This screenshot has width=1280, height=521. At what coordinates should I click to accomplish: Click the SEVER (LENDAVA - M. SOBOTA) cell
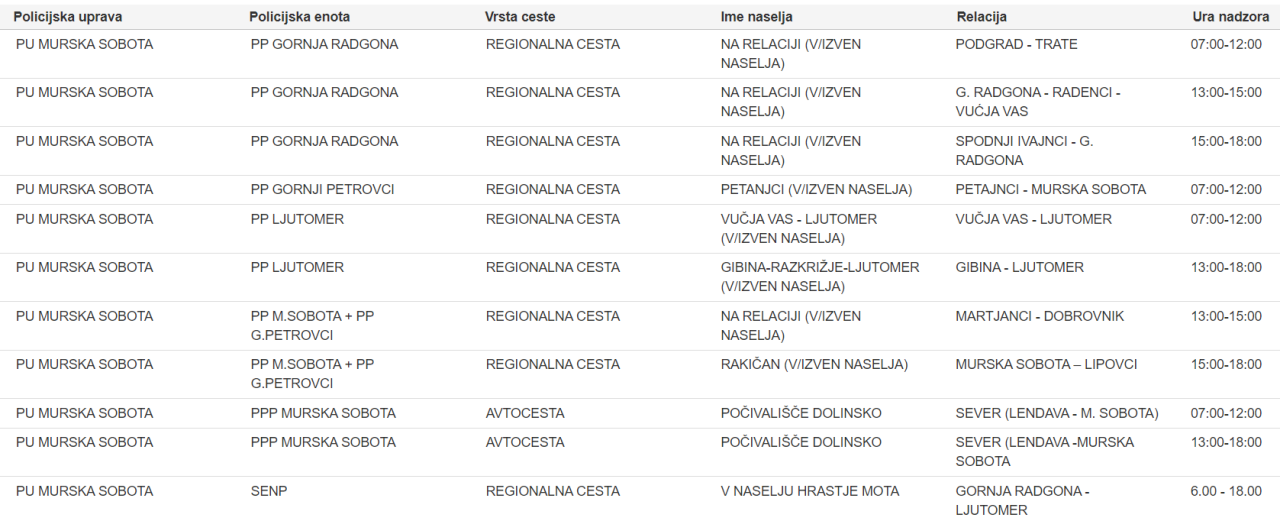[x=1056, y=413]
